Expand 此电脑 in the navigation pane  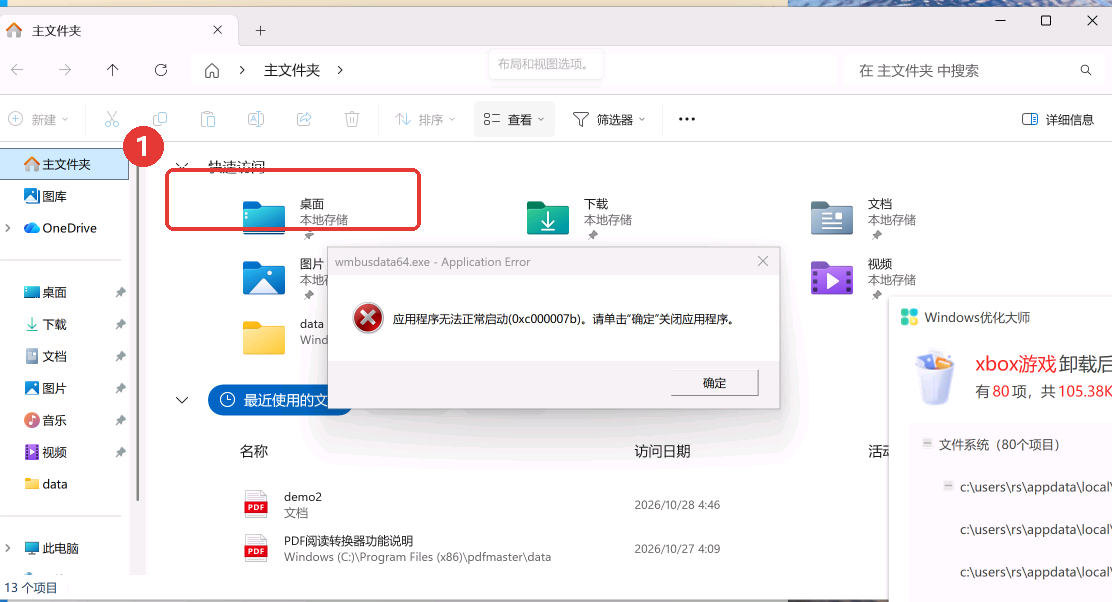8,548
